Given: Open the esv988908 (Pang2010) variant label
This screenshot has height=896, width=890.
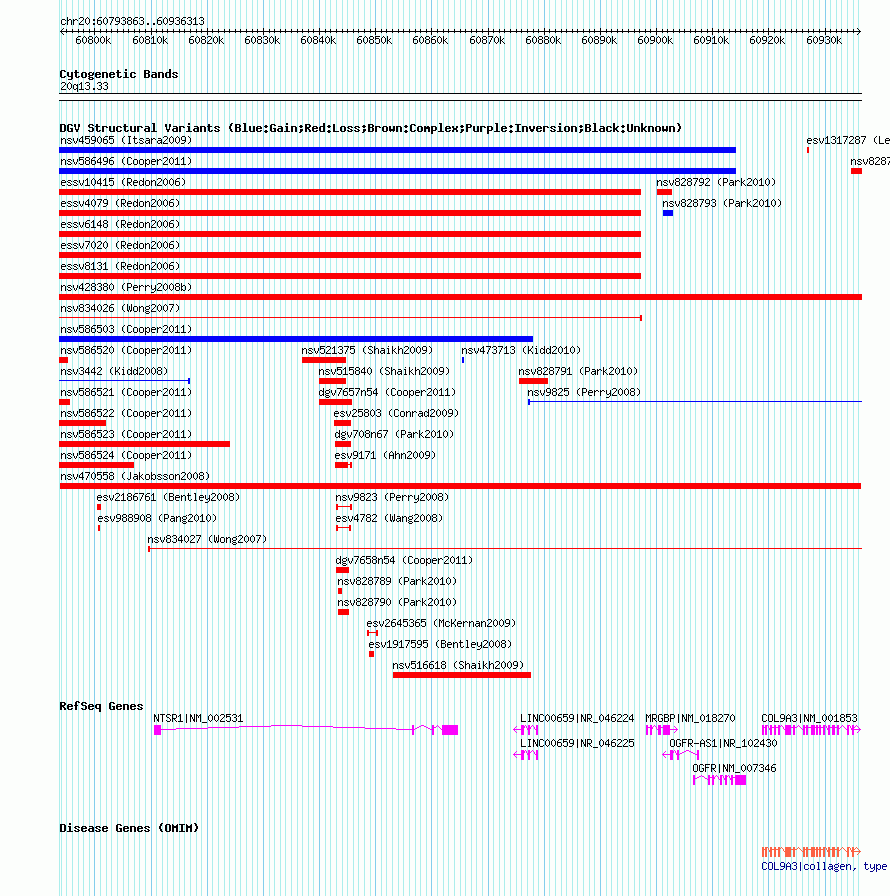Looking at the screenshot, I should [x=157, y=518].
